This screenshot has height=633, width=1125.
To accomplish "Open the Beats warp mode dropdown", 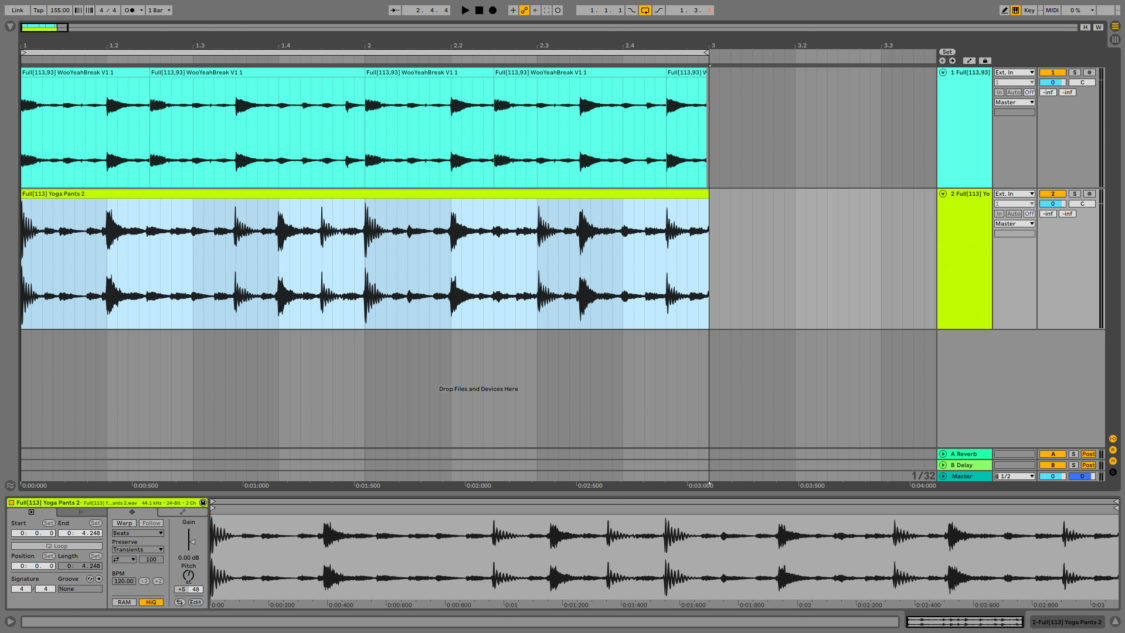I will tap(137, 533).
